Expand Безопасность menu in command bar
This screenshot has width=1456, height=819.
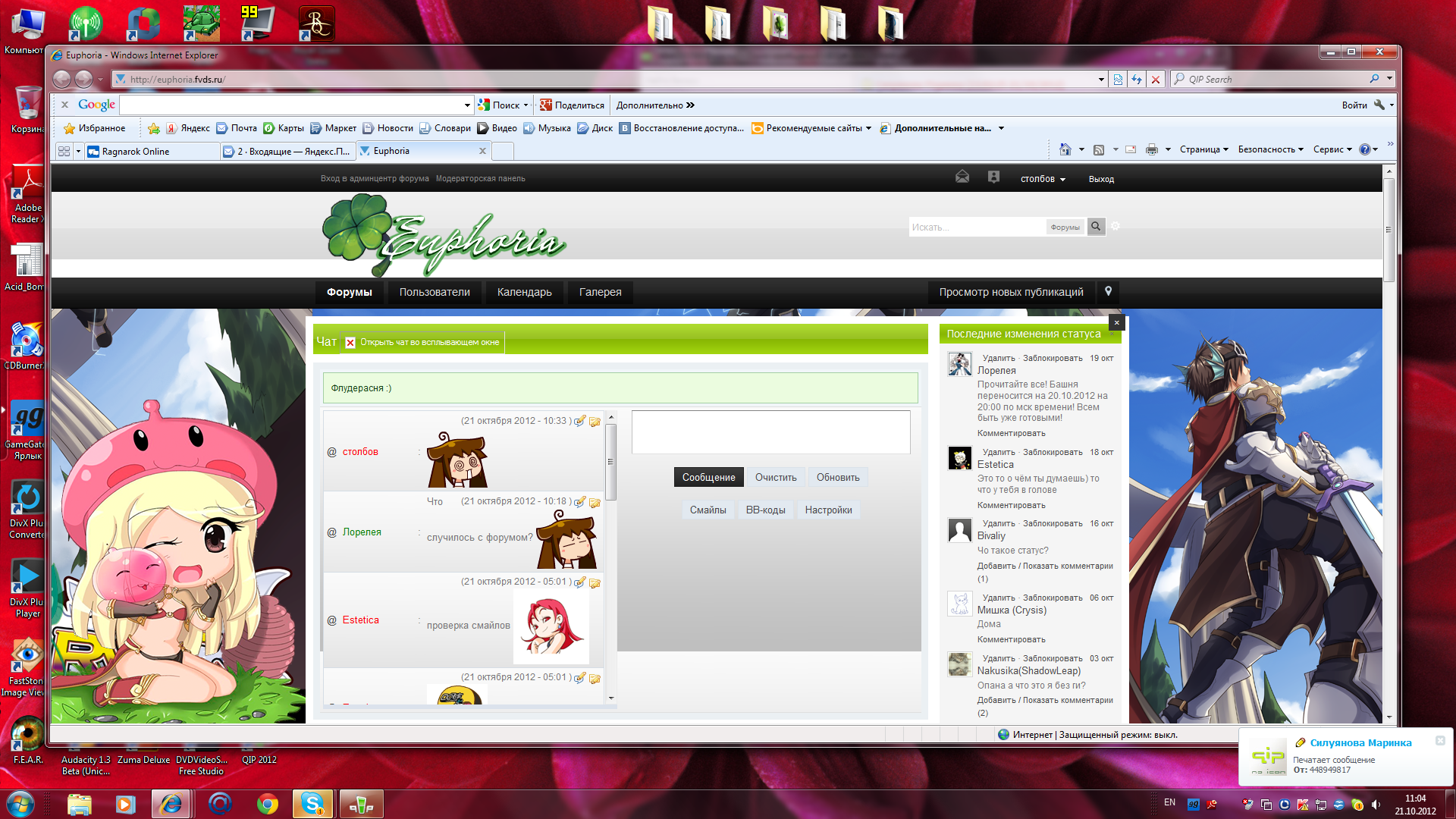1270,149
